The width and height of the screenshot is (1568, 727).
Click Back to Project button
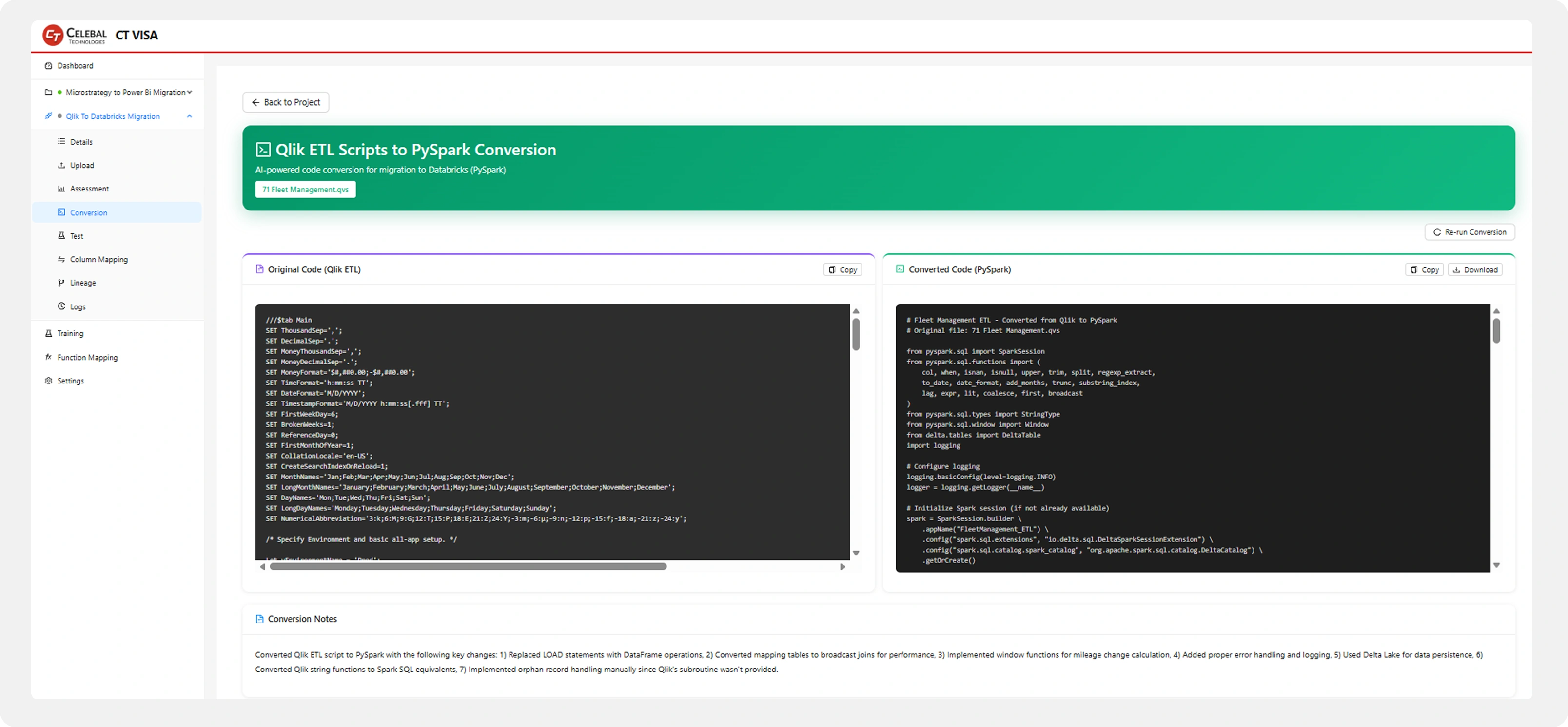286,102
